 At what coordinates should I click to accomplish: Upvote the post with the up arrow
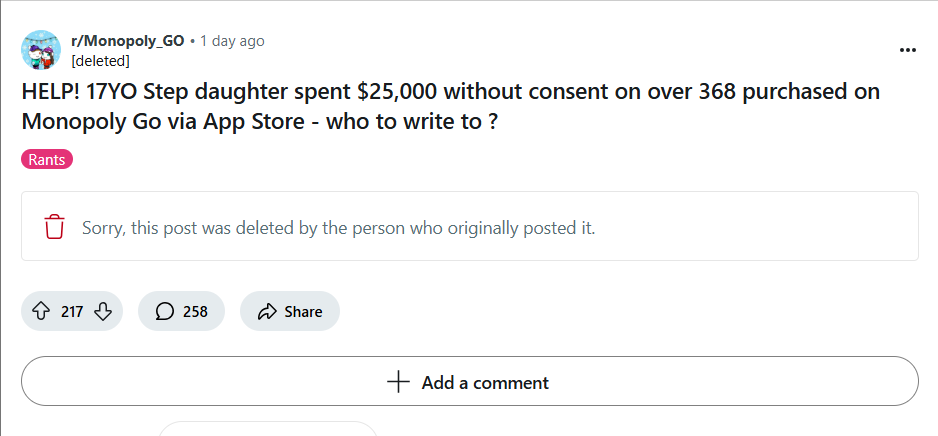click(40, 312)
